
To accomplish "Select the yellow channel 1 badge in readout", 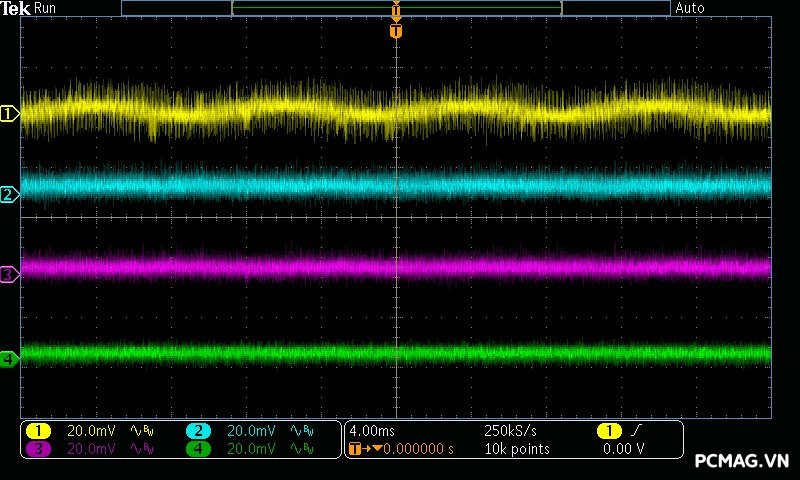I will pyautogui.click(x=38, y=431).
